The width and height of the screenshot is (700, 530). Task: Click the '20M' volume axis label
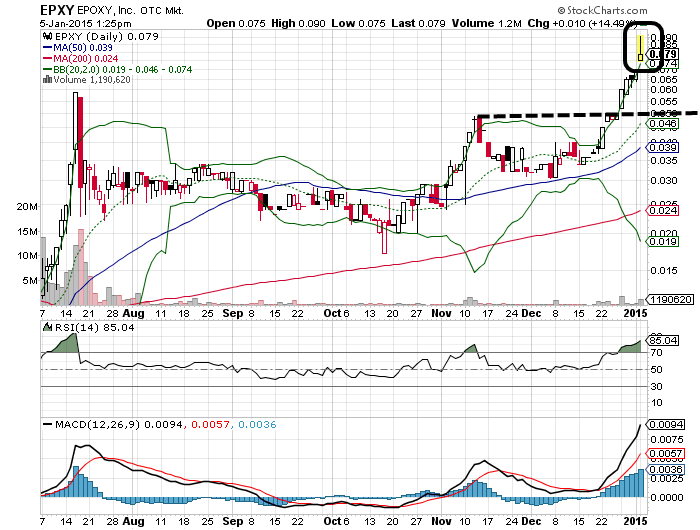27,206
